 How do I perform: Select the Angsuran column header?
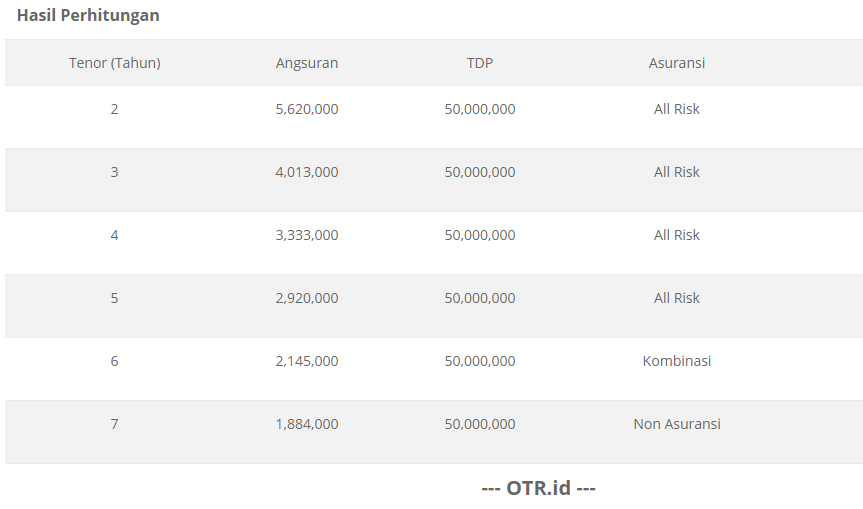click(307, 63)
